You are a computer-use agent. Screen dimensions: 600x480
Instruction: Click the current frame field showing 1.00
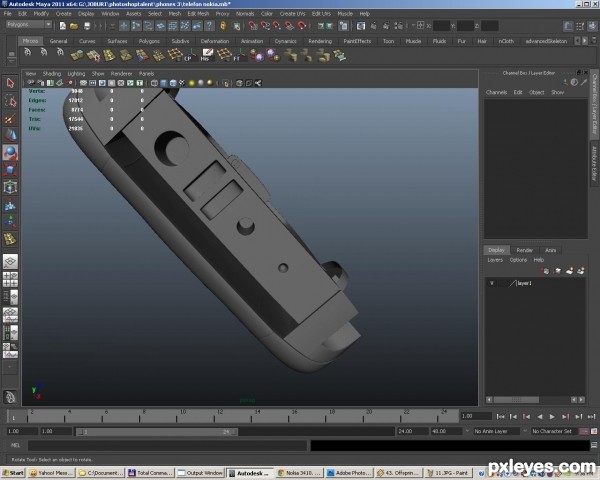click(476, 416)
